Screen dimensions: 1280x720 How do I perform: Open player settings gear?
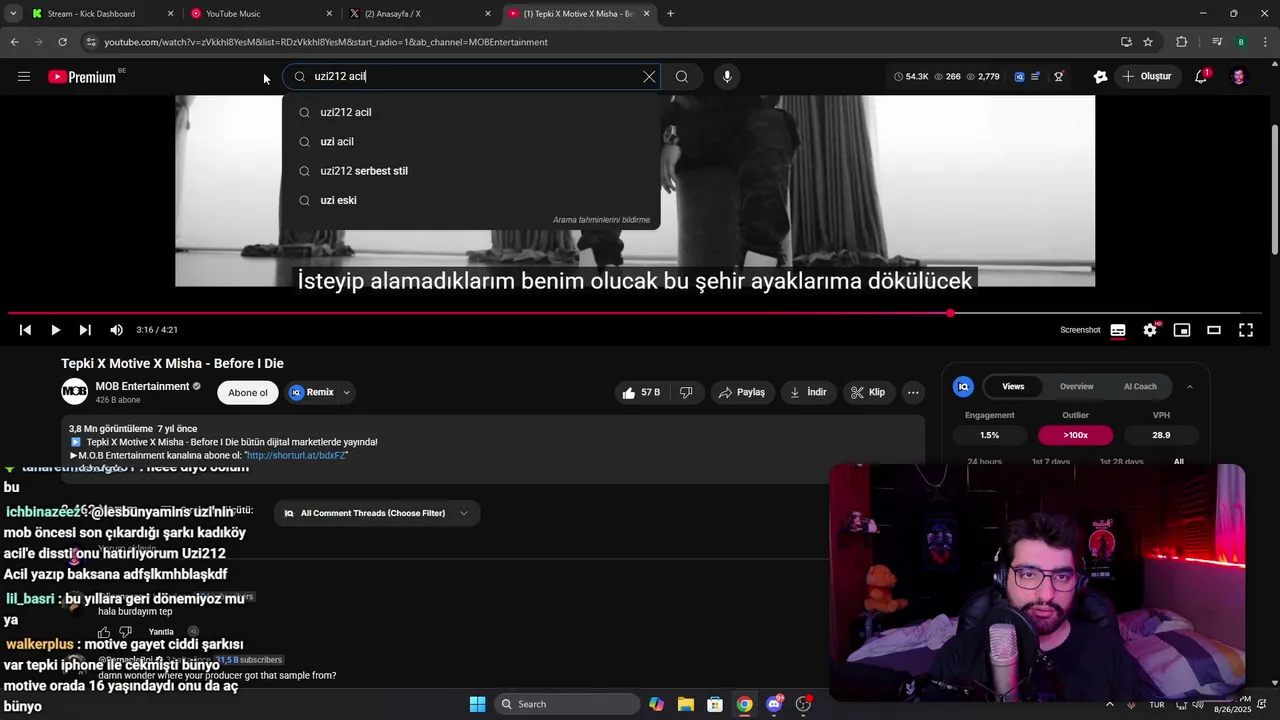click(1150, 330)
